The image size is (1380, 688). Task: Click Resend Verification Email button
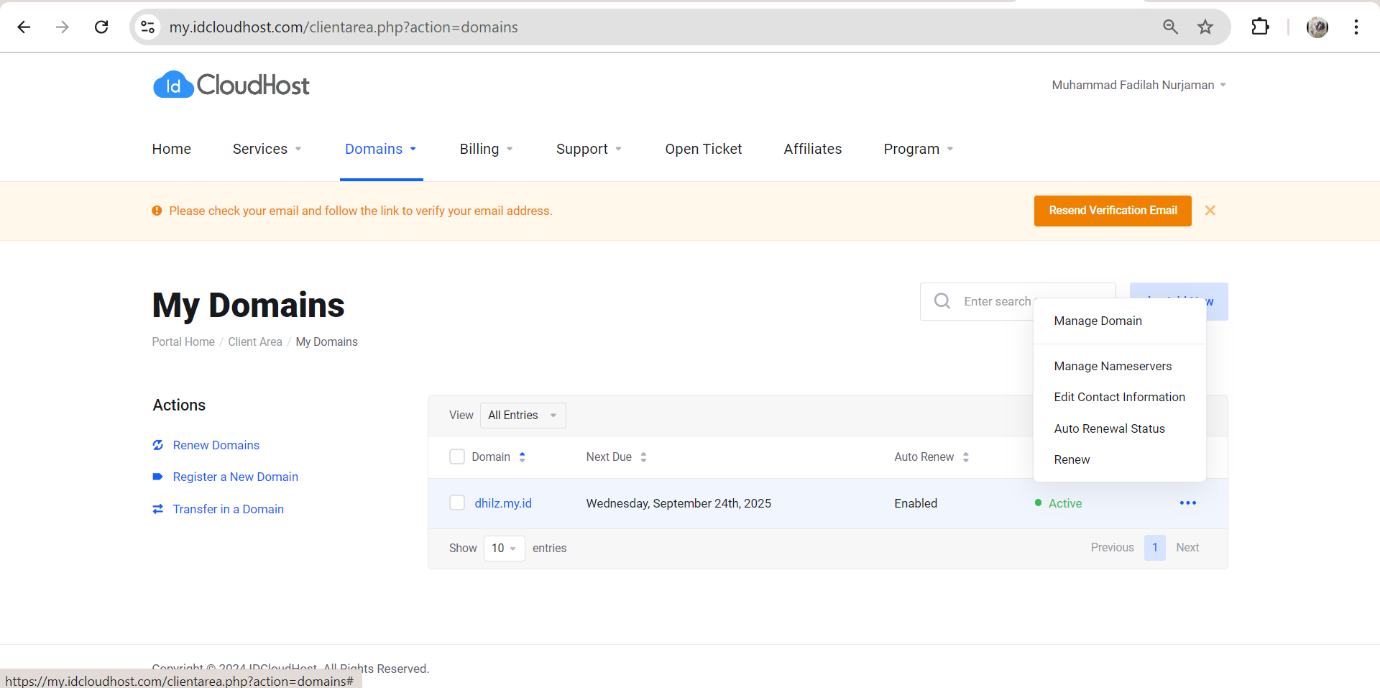click(x=1113, y=211)
